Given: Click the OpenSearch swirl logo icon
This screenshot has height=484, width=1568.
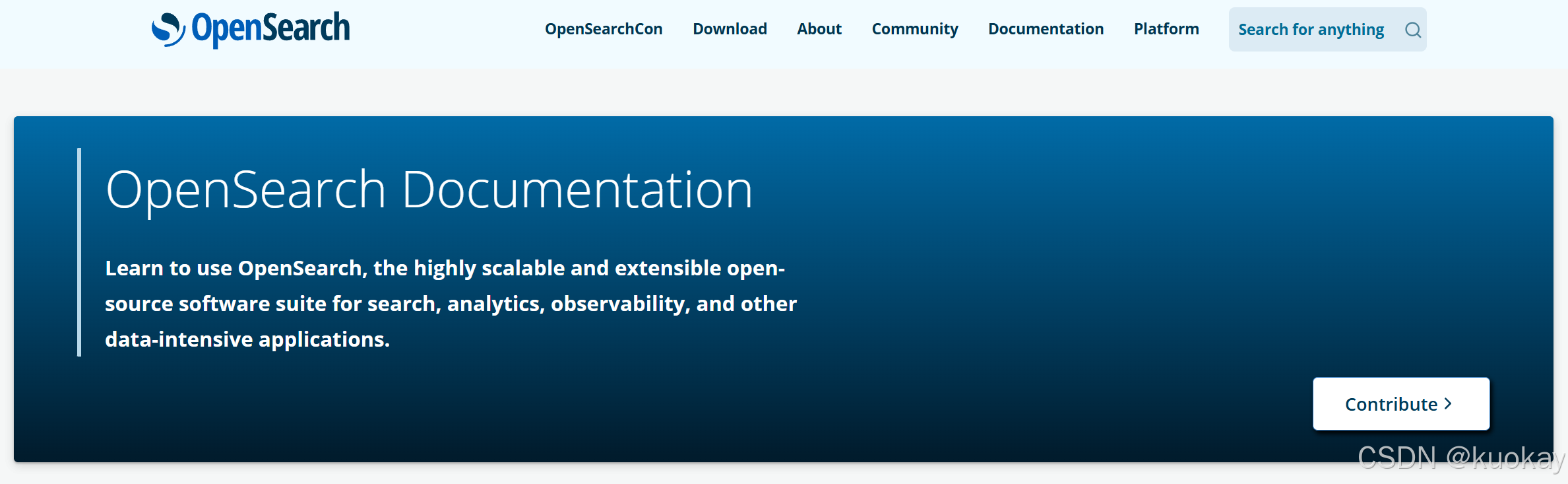Looking at the screenshot, I should pyautogui.click(x=168, y=30).
